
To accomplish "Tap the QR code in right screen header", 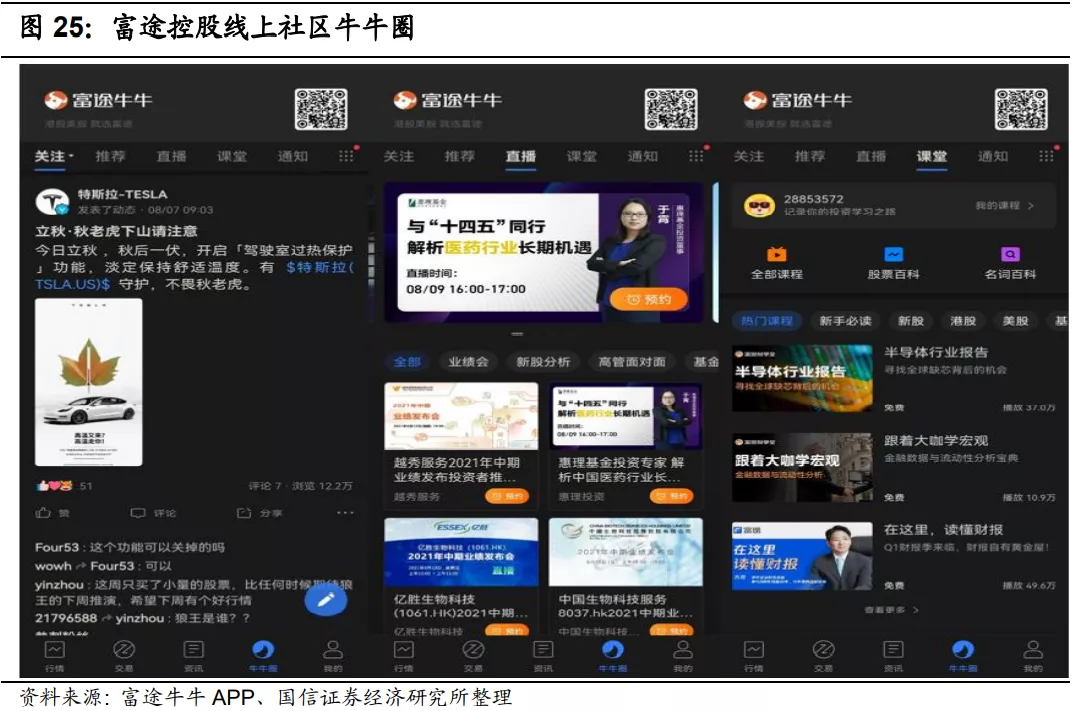I will 1021,109.
